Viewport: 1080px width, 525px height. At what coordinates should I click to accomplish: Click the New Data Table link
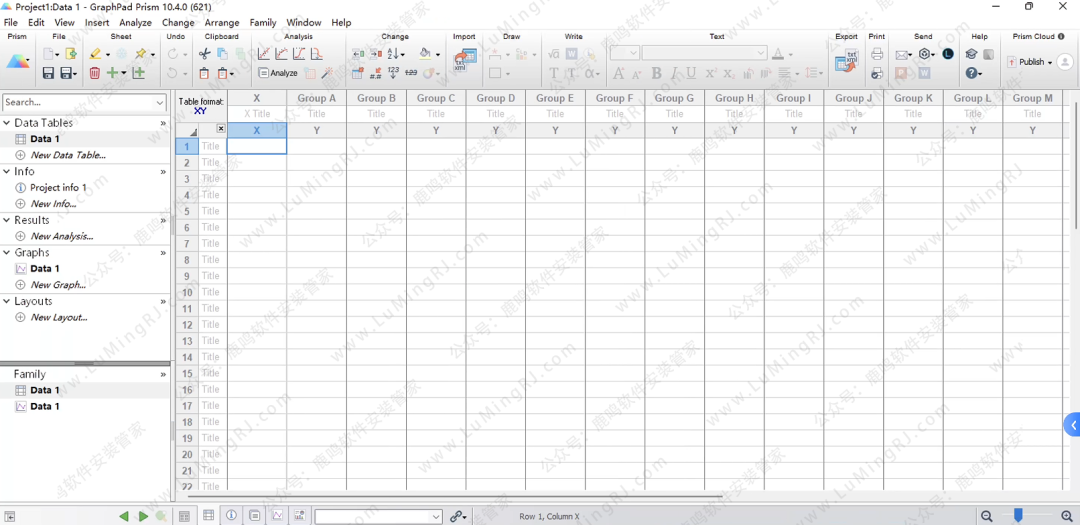(x=67, y=155)
